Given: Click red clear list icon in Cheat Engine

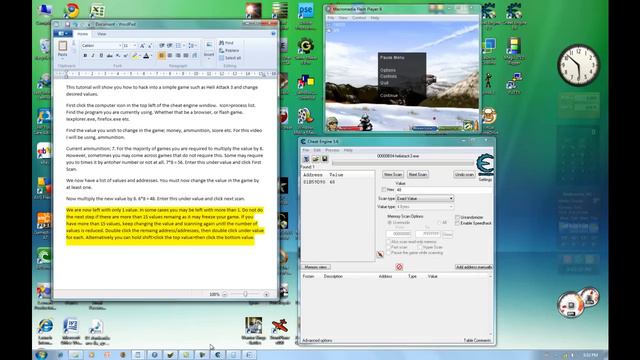Looking at the screenshot, I should point(399,267).
